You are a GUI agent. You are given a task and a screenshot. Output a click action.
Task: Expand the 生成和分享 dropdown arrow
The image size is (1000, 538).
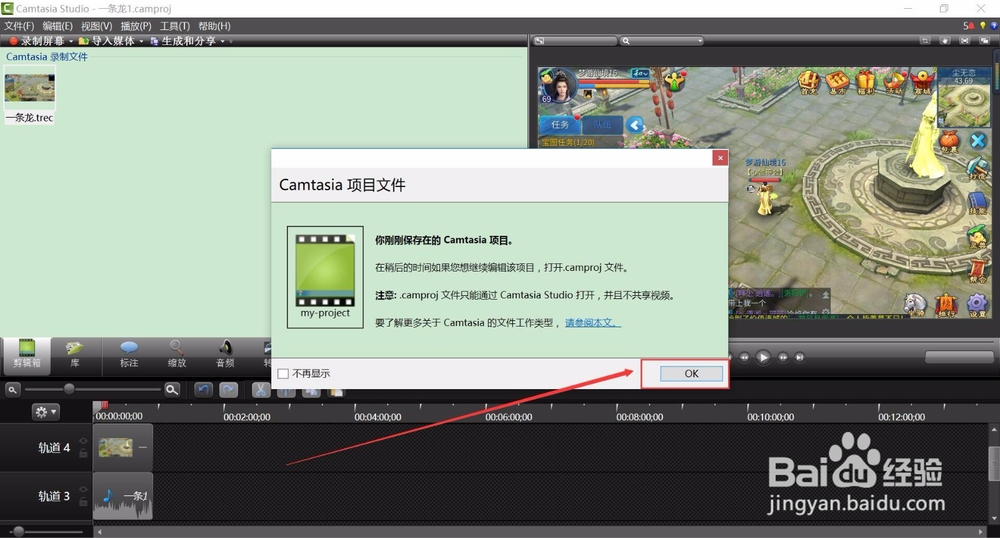click(x=223, y=41)
